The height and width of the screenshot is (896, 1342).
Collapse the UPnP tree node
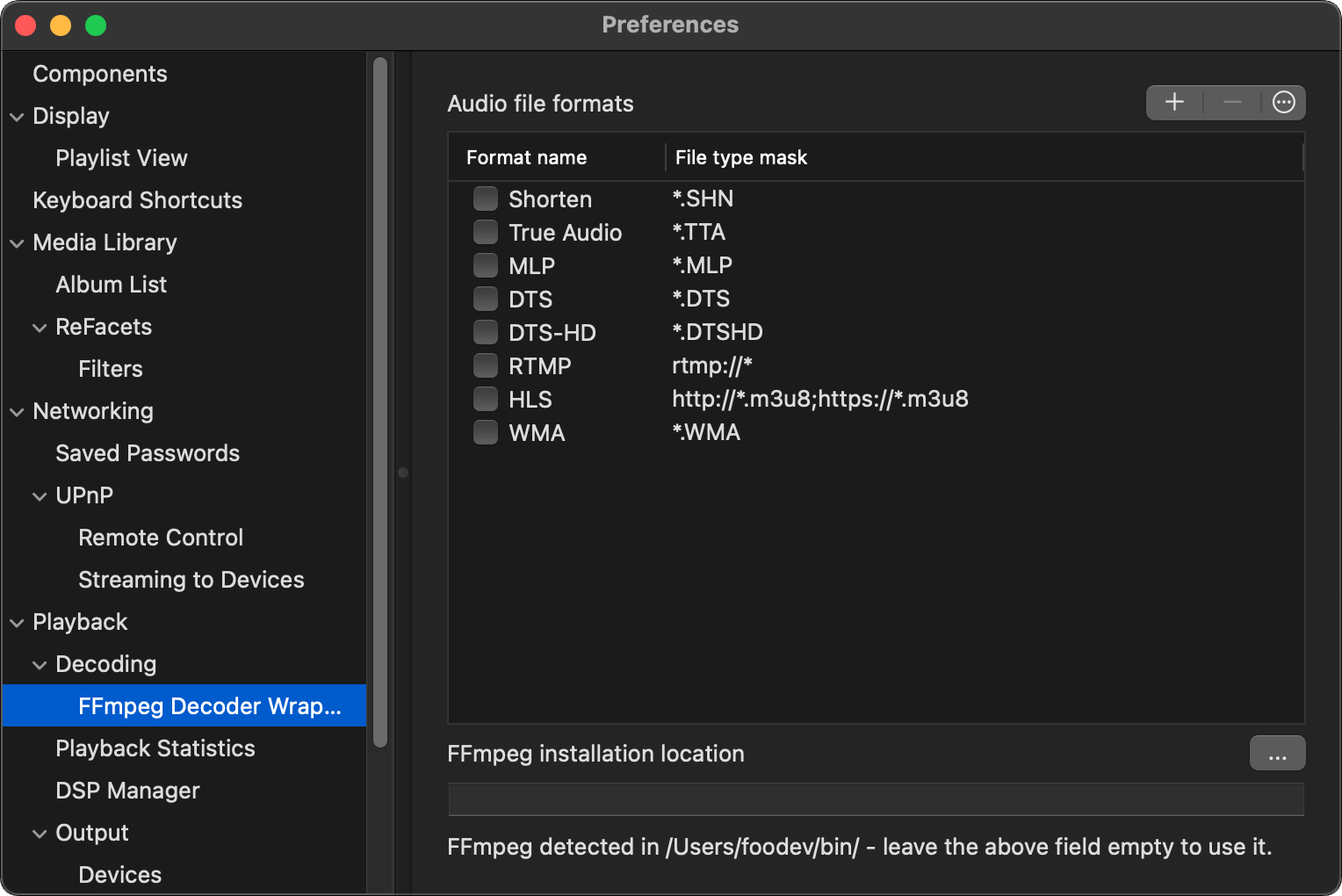(40, 496)
